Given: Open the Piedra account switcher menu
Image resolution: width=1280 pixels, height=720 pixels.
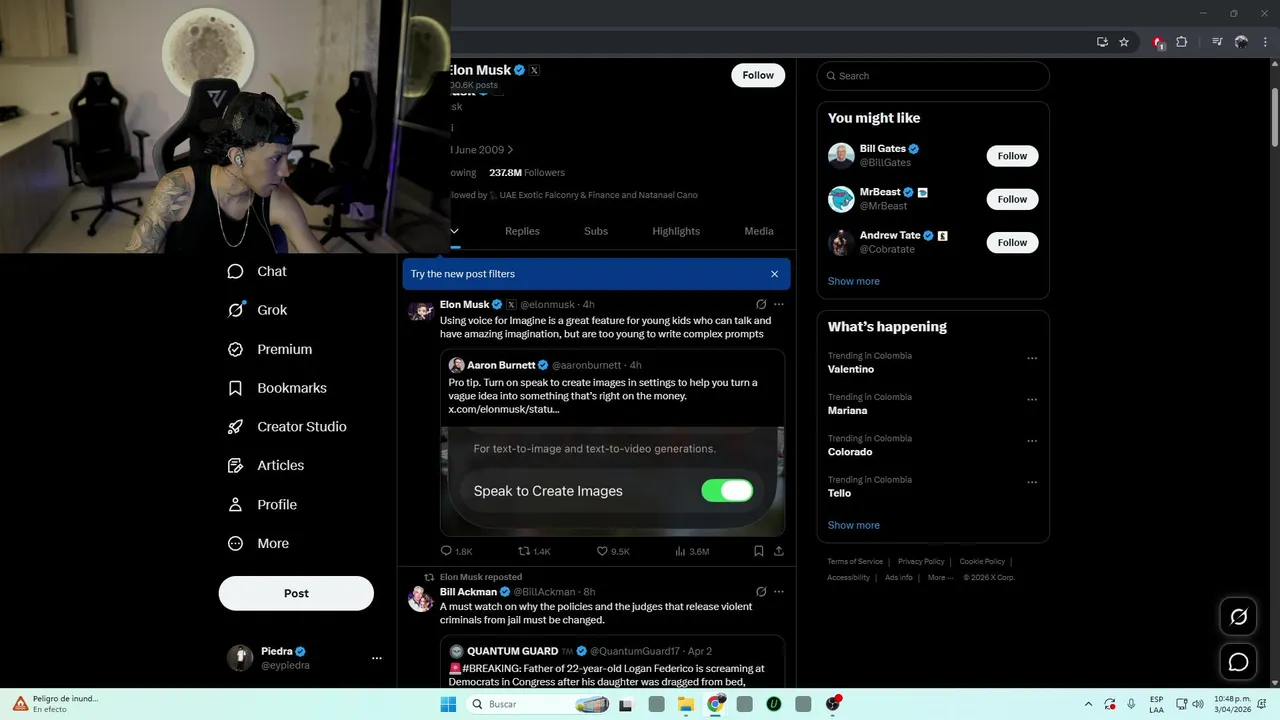Looking at the screenshot, I should 377,658.
